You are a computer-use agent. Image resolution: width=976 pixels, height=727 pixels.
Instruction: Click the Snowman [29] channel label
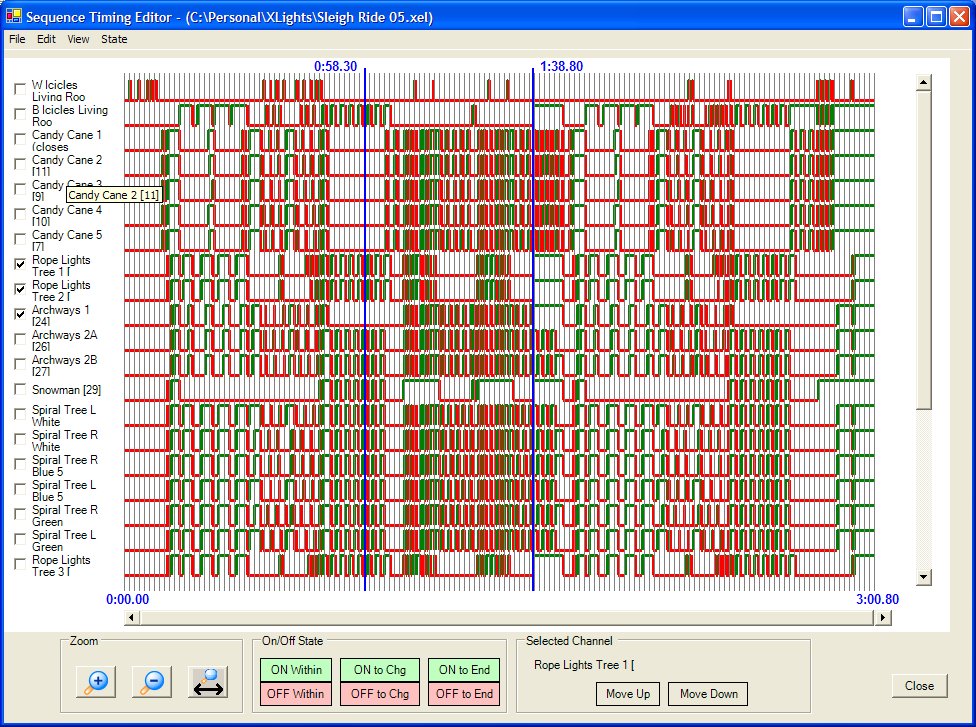coord(67,390)
